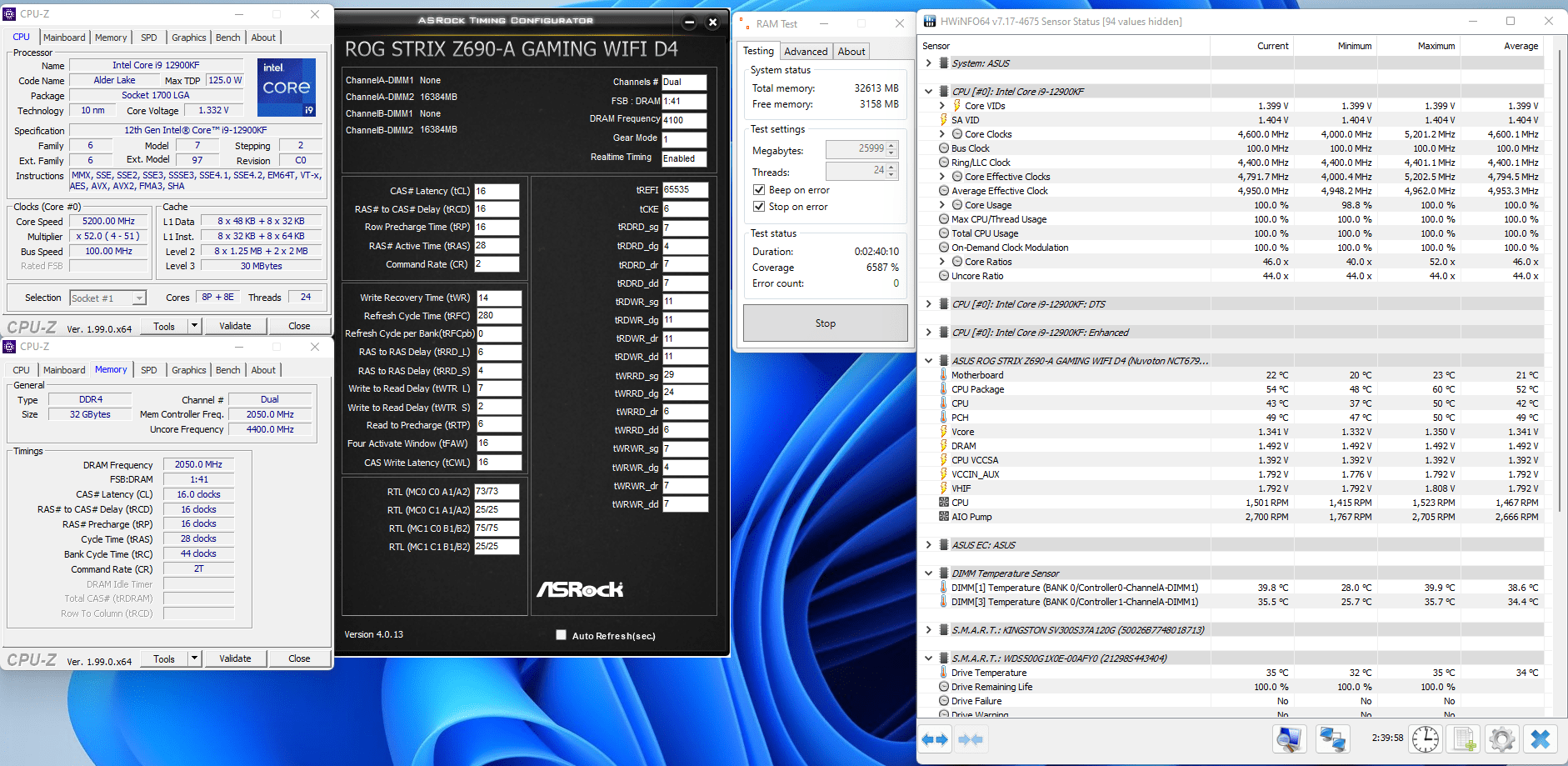Click the ASRock logo in Timing Configurator
Viewport: 1568px width, 766px height.
click(580, 589)
